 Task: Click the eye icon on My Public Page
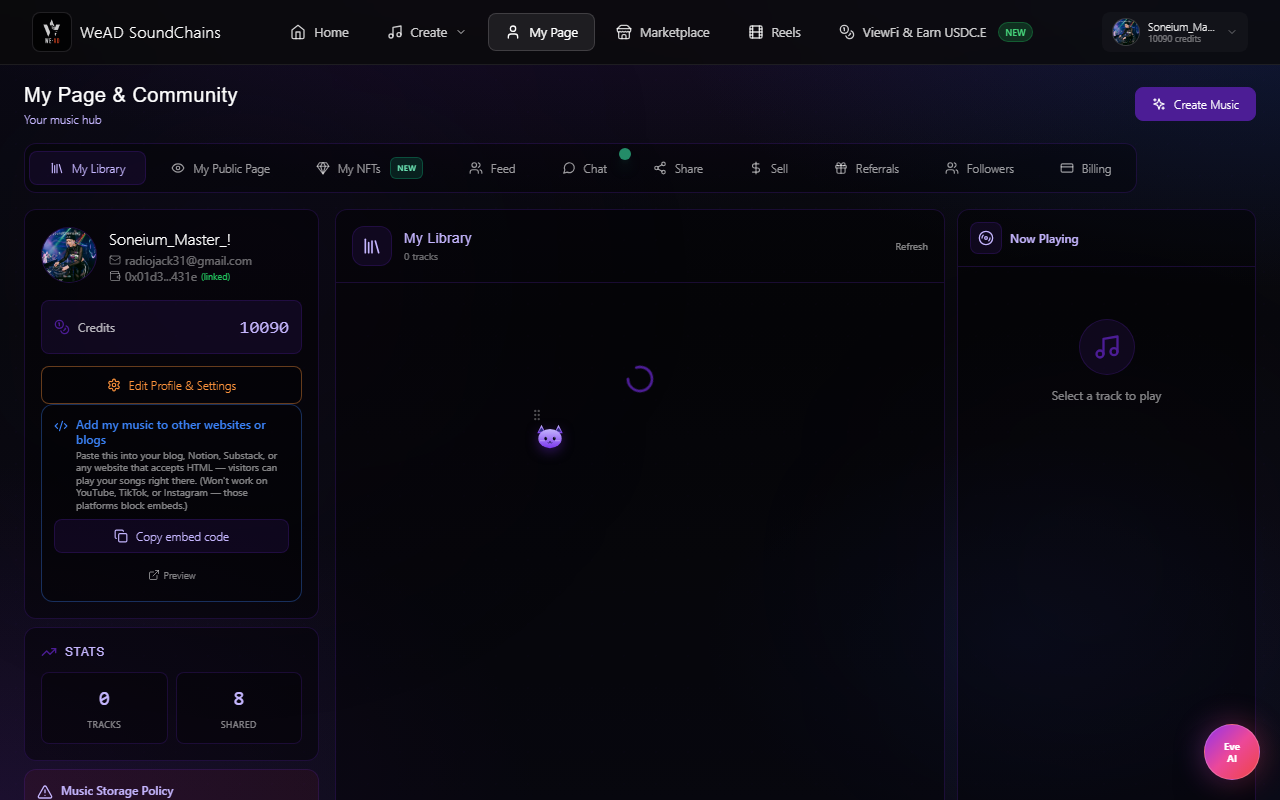click(x=178, y=168)
